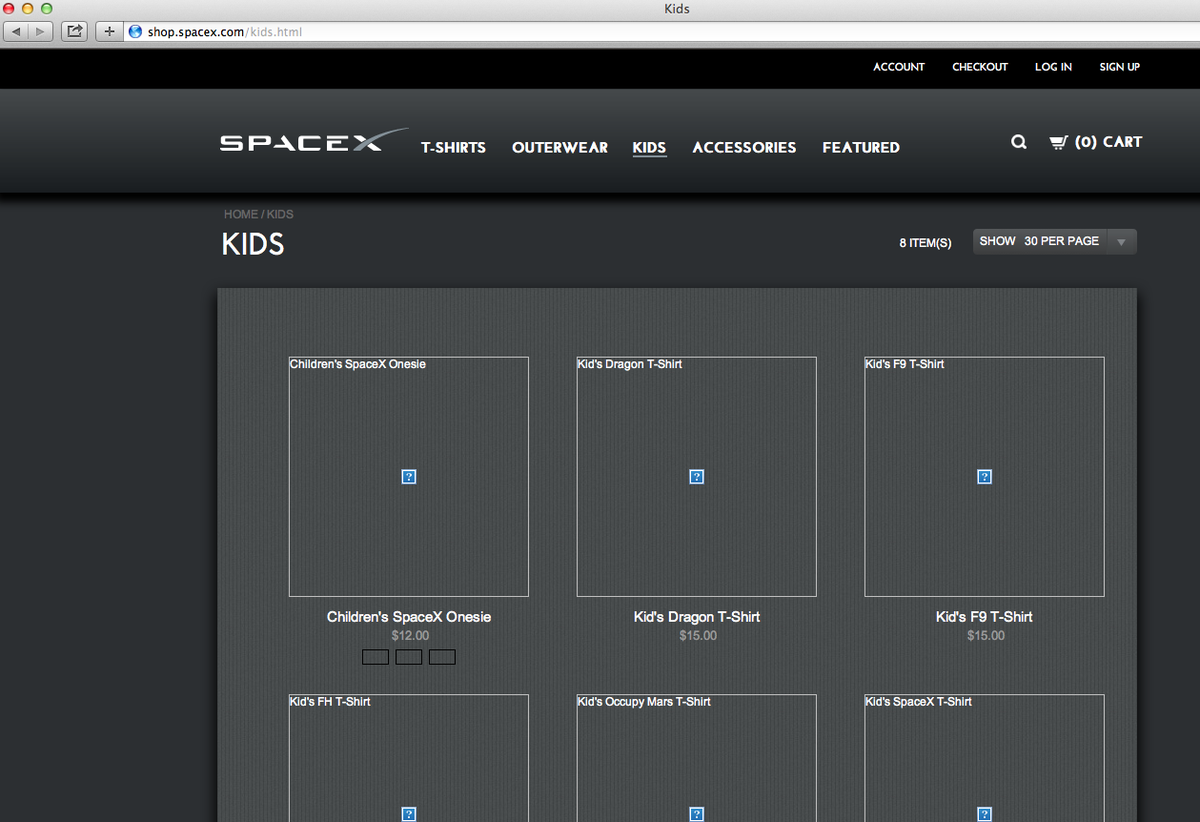Click the globe site icon in address bar

tap(136, 32)
